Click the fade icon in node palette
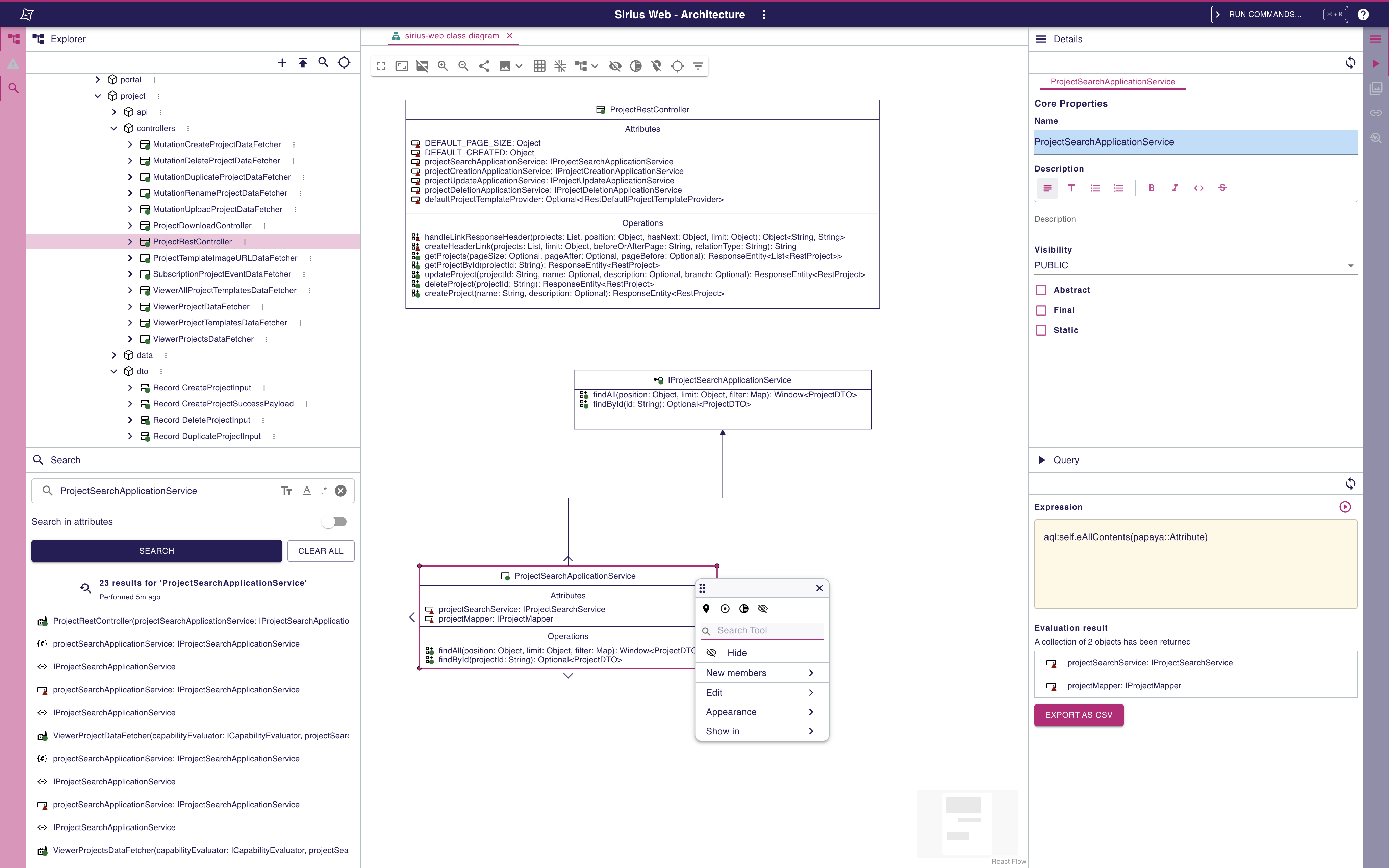The width and height of the screenshot is (1389, 868). [744, 608]
